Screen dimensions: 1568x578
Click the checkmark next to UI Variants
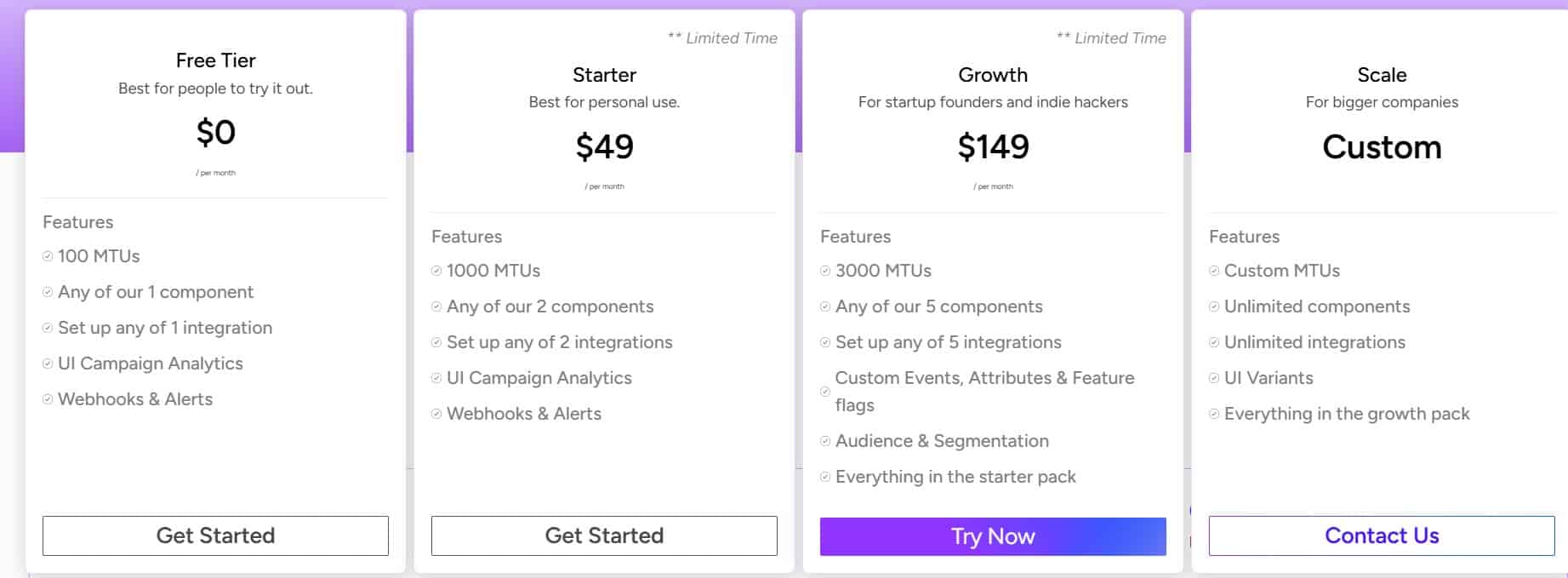(1214, 378)
